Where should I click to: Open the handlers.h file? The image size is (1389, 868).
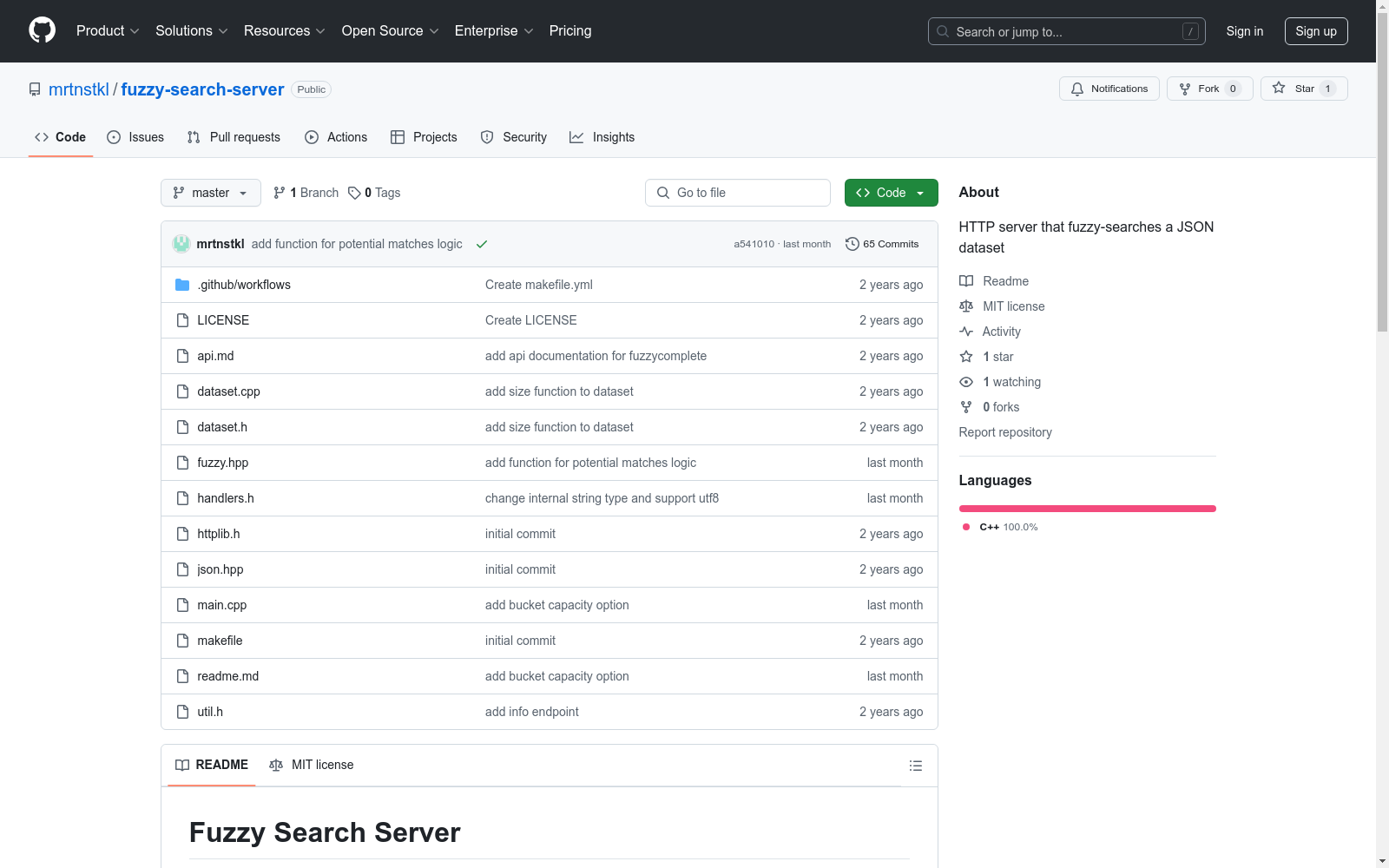[x=226, y=498]
